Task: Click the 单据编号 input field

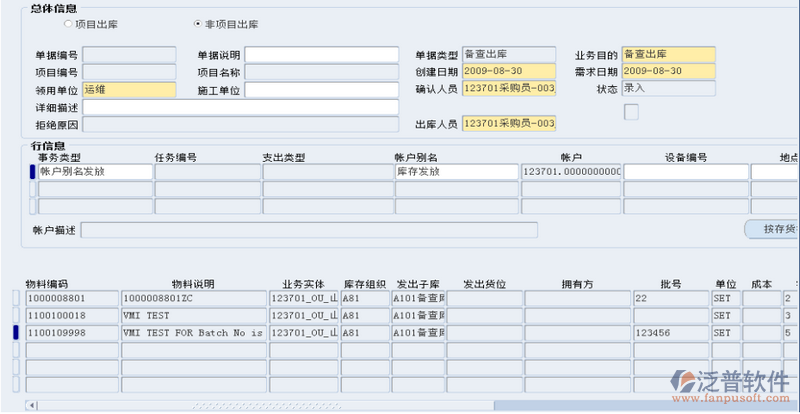Action: [x=129, y=55]
